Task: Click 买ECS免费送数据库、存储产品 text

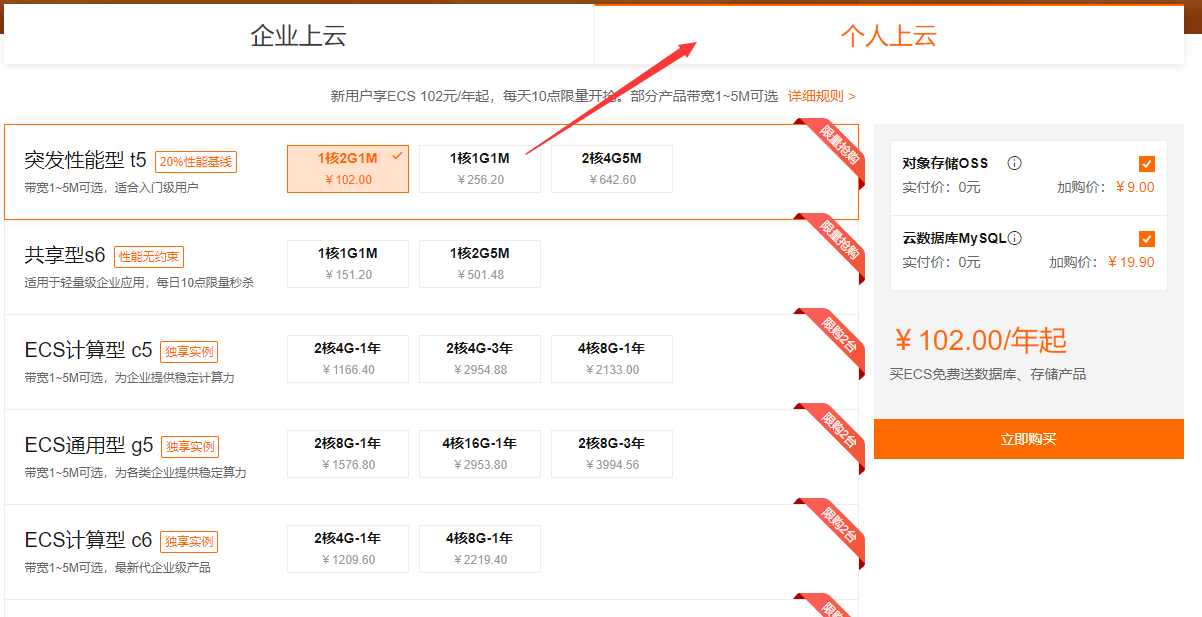Action: [x=988, y=374]
